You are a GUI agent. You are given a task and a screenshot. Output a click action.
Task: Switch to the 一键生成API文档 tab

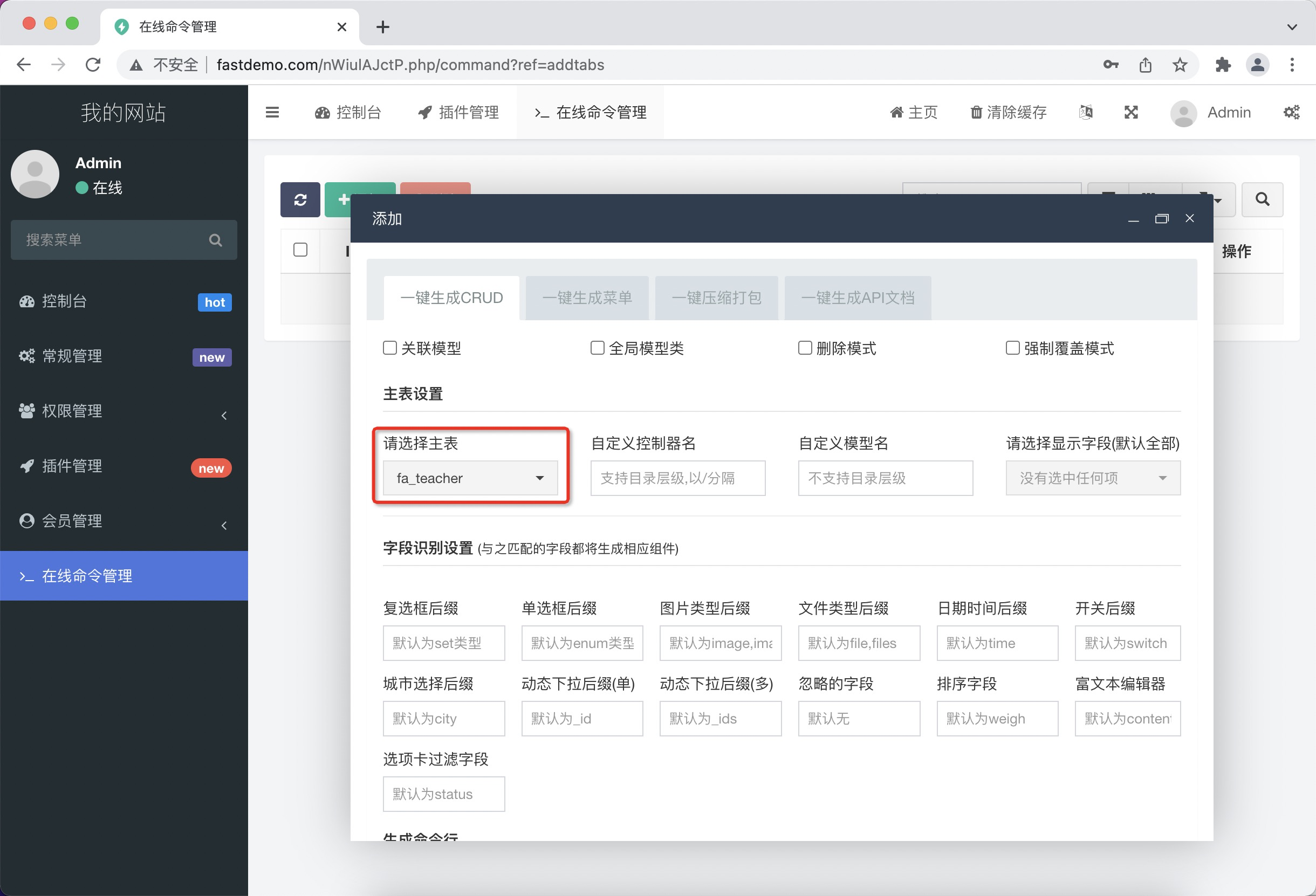coord(858,298)
